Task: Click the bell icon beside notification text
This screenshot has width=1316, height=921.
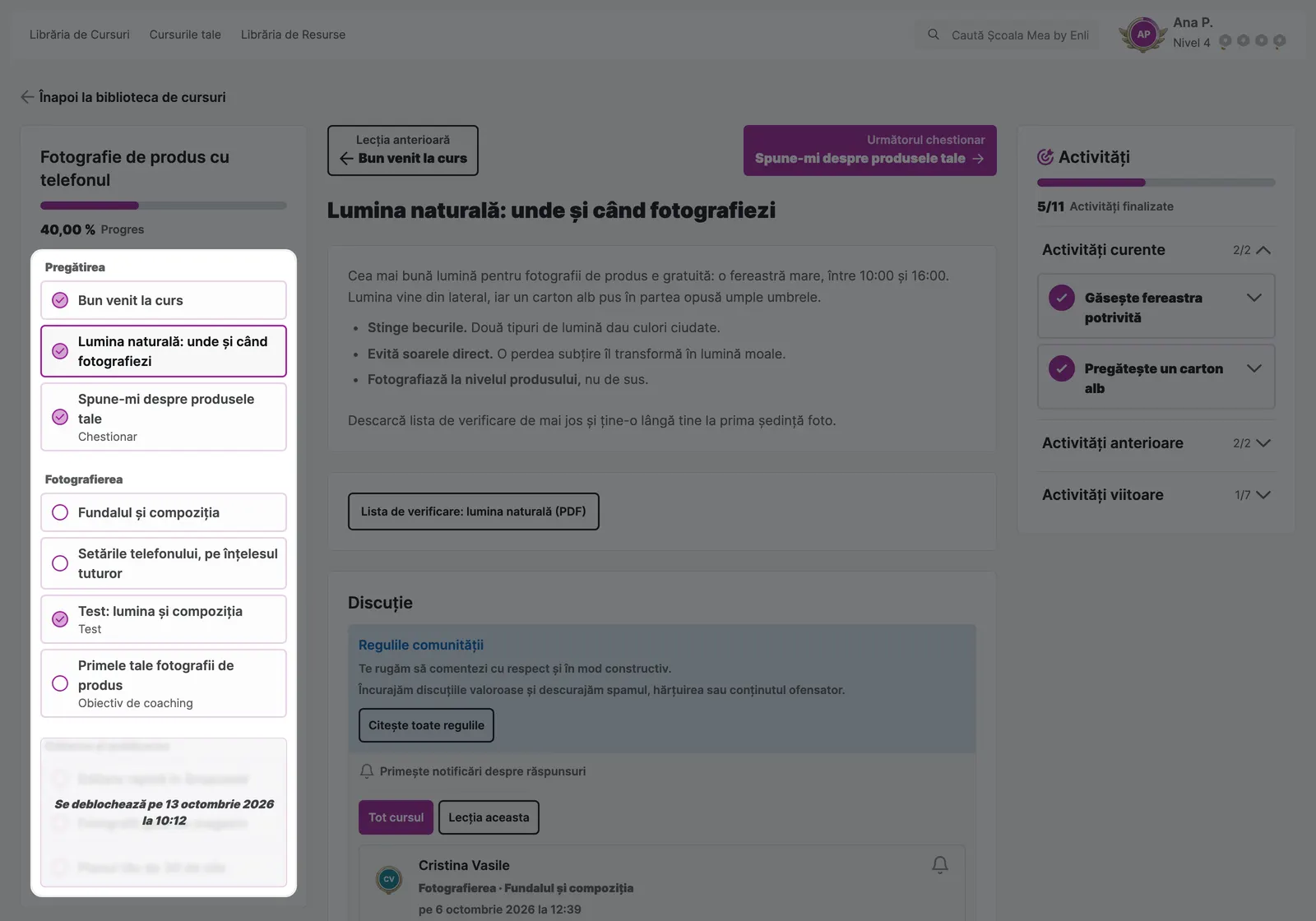Action: (x=367, y=771)
